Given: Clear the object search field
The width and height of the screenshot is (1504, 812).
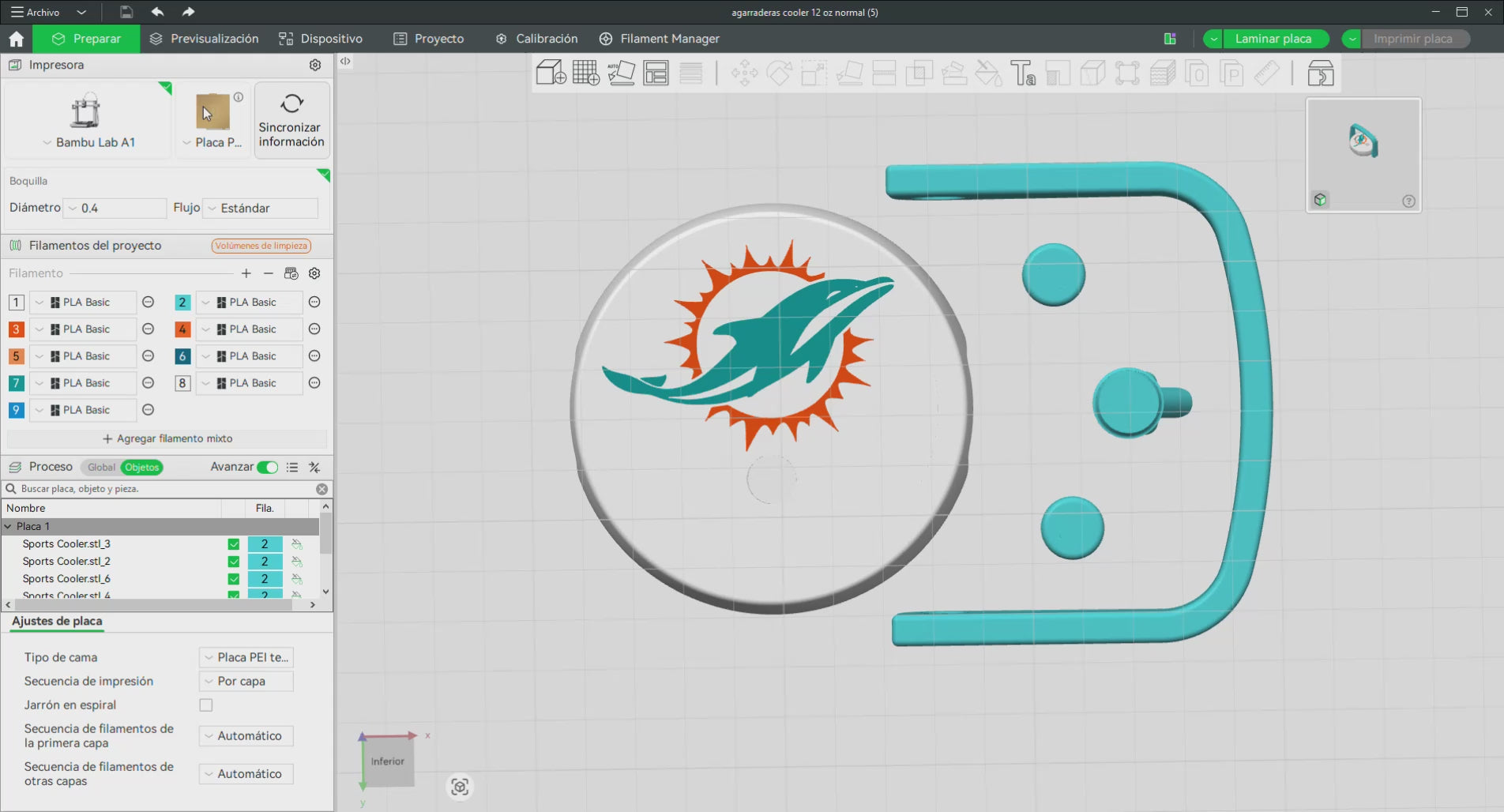Looking at the screenshot, I should [x=322, y=489].
